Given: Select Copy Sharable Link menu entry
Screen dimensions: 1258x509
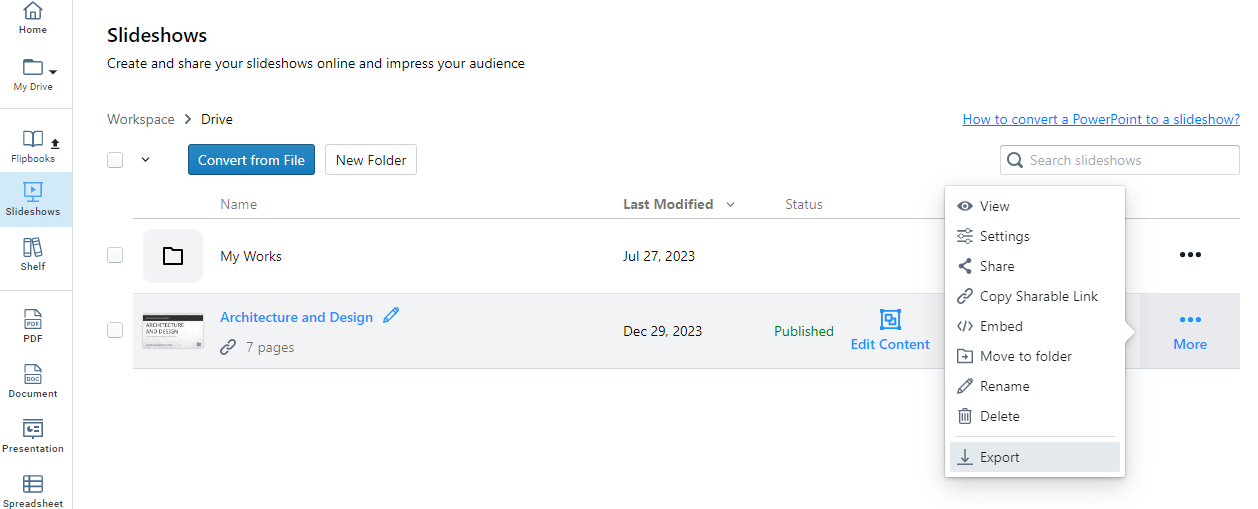Looking at the screenshot, I should point(1038,296).
